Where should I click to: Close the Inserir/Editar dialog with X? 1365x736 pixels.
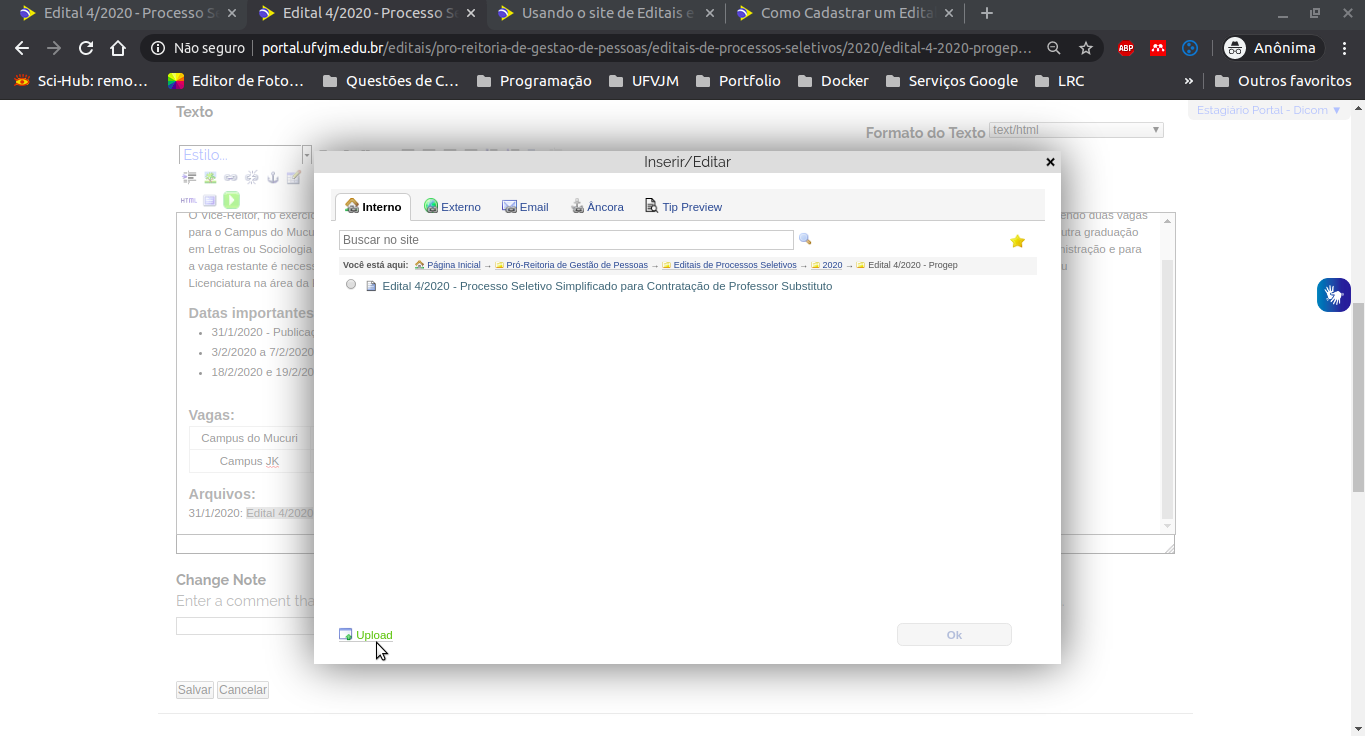coord(1050,162)
